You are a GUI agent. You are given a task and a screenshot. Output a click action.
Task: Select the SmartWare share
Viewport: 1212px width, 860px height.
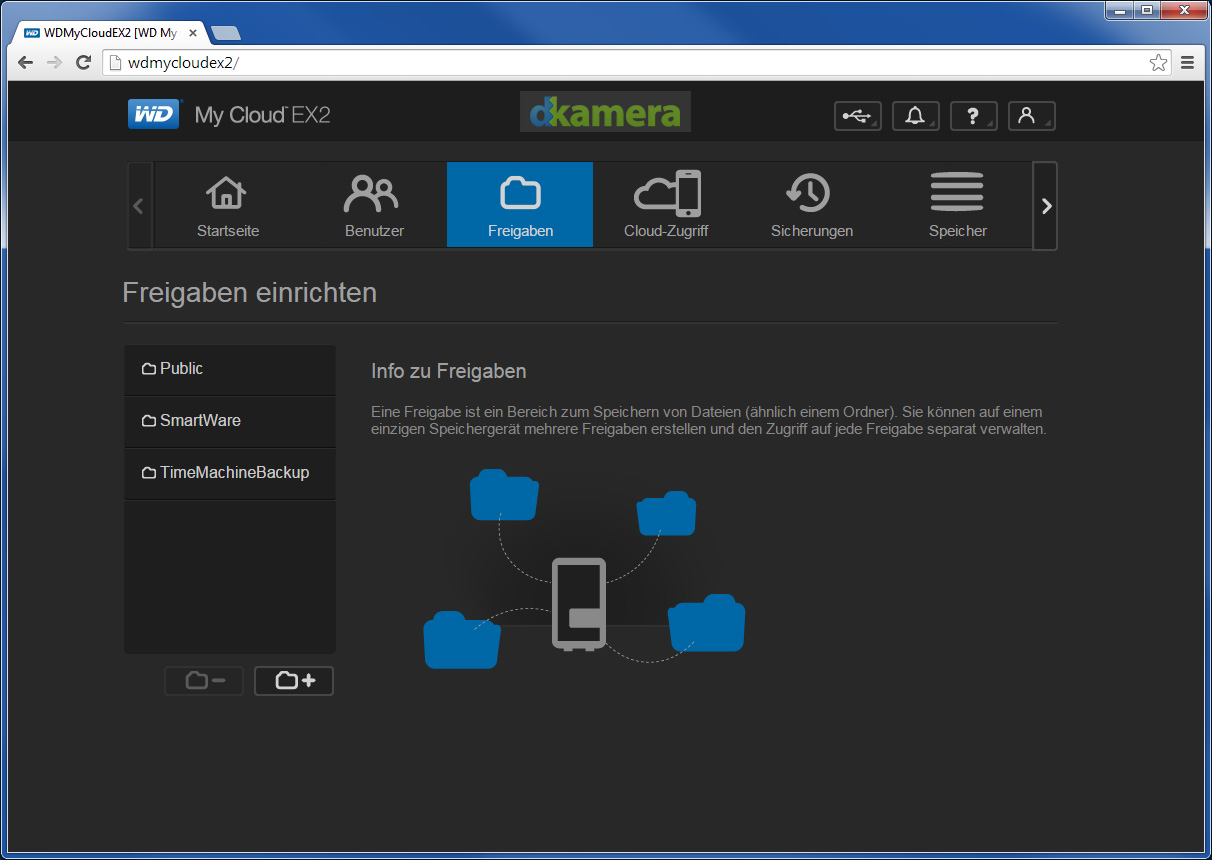click(x=230, y=422)
